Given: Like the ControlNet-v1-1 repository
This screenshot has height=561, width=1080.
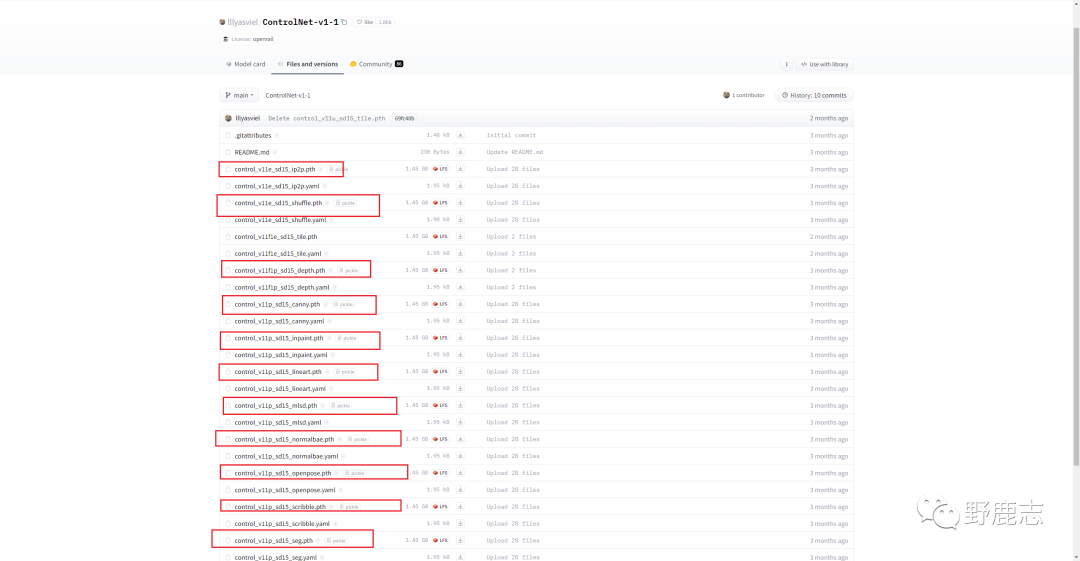Looking at the screenshot, I should tap(365, 22).
